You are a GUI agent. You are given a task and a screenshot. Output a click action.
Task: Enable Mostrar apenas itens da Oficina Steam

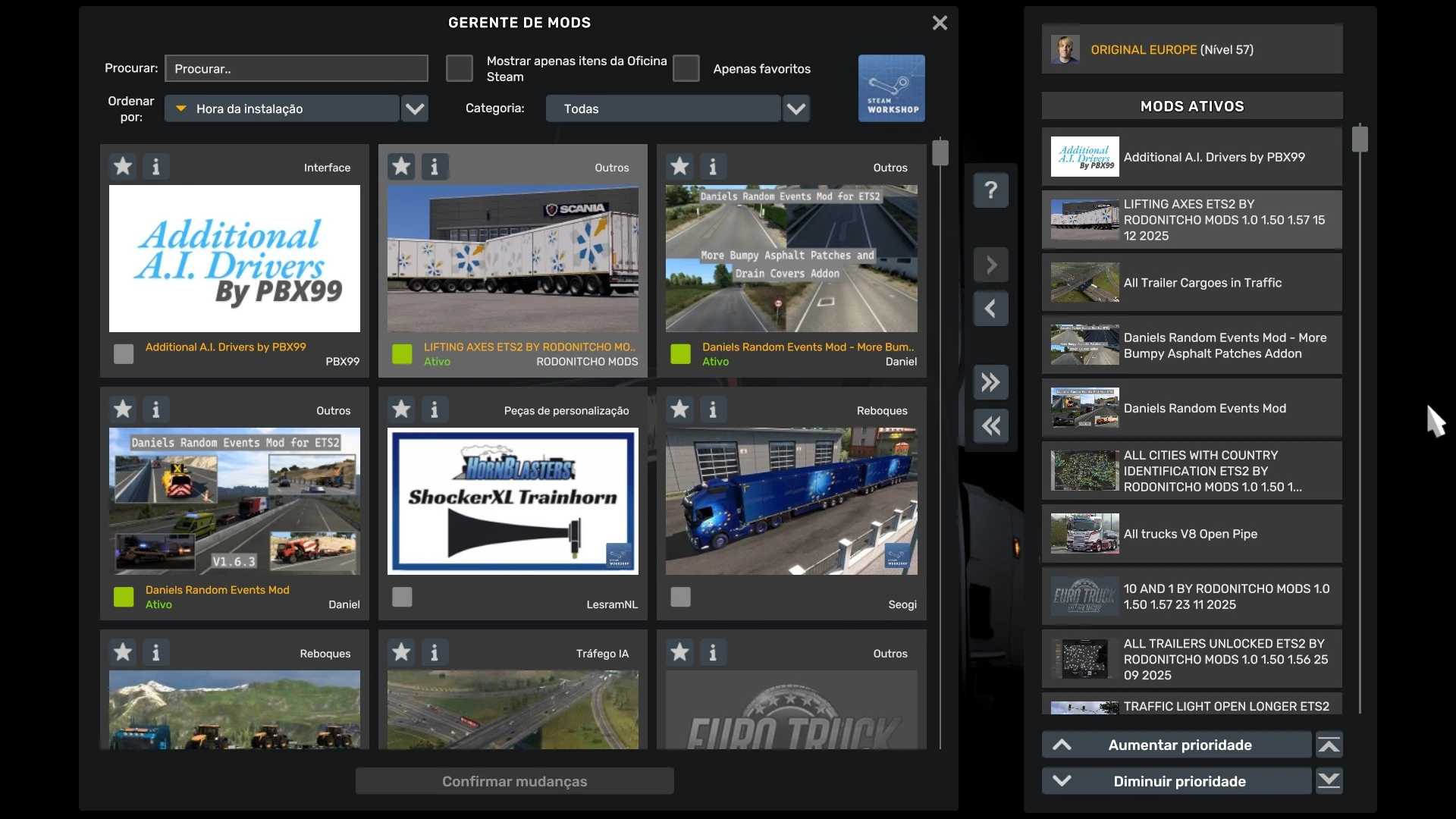click(x=459, y=68)
